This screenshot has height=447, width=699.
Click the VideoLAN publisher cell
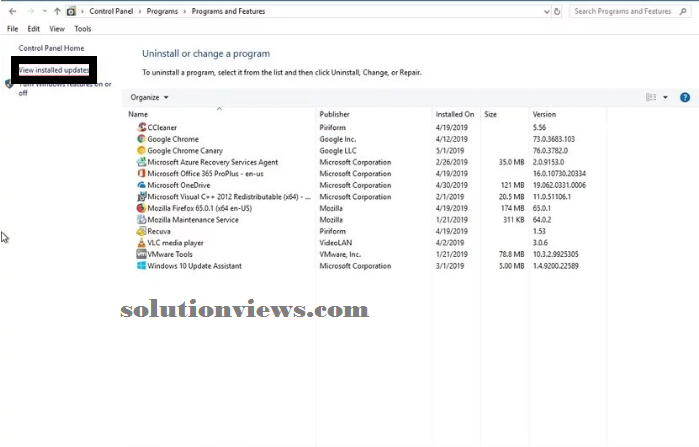[336, 243]
